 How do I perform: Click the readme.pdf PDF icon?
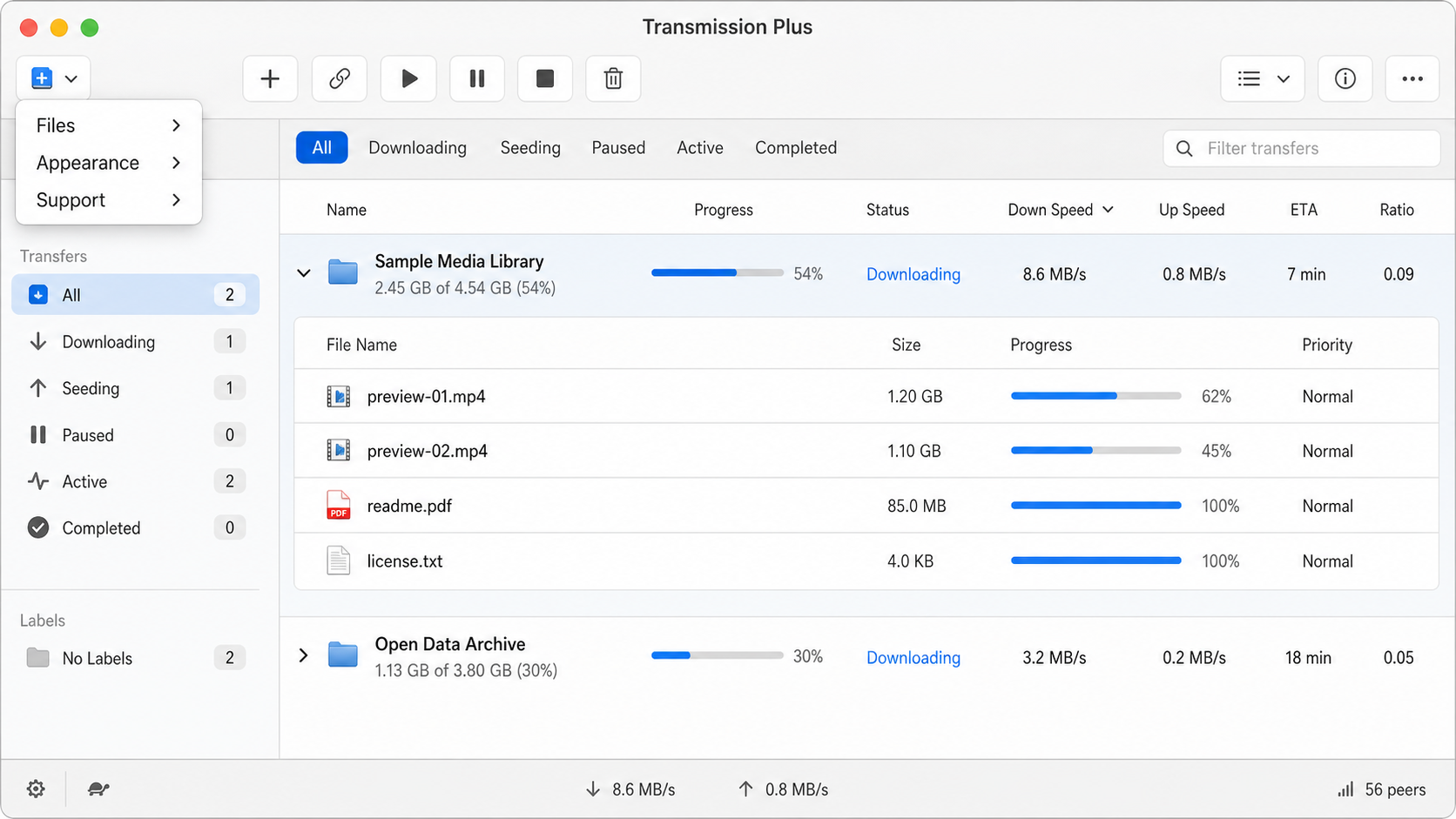pos(338,506)
